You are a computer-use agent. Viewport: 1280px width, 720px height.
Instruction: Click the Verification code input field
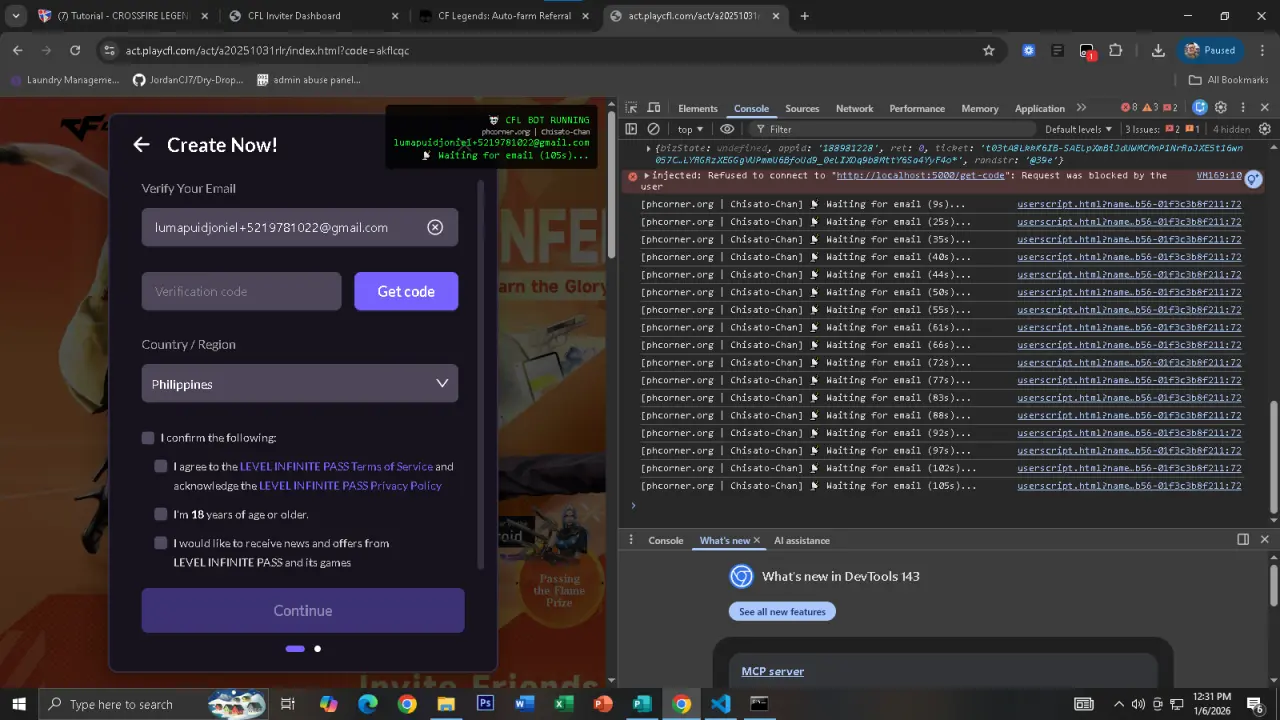tap(241, 291)
